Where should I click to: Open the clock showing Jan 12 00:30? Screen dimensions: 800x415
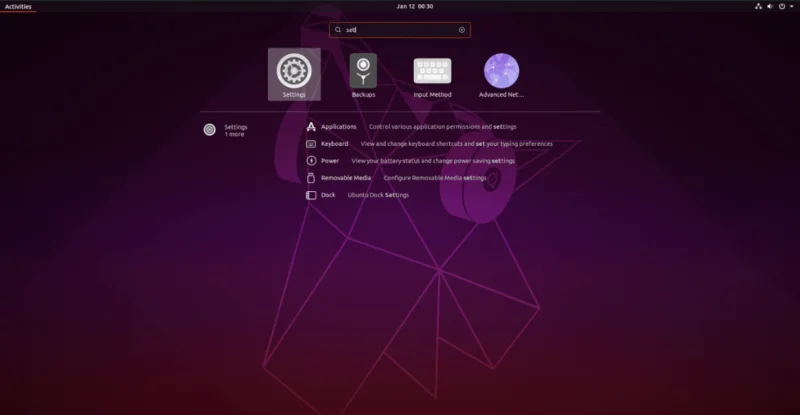tap(415, 6)
